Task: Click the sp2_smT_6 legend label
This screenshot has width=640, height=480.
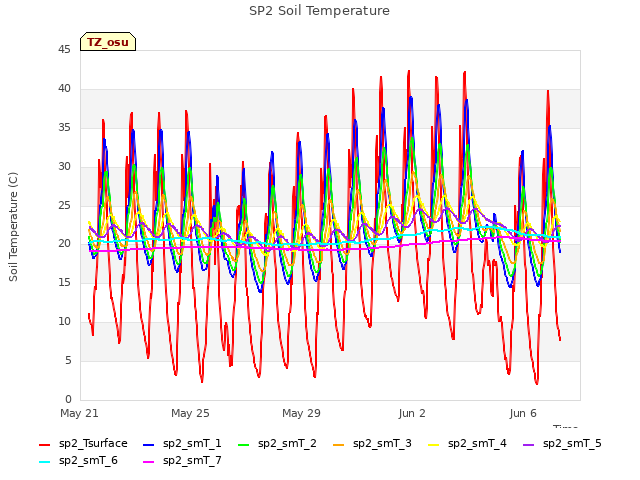Action: (88, 461)
